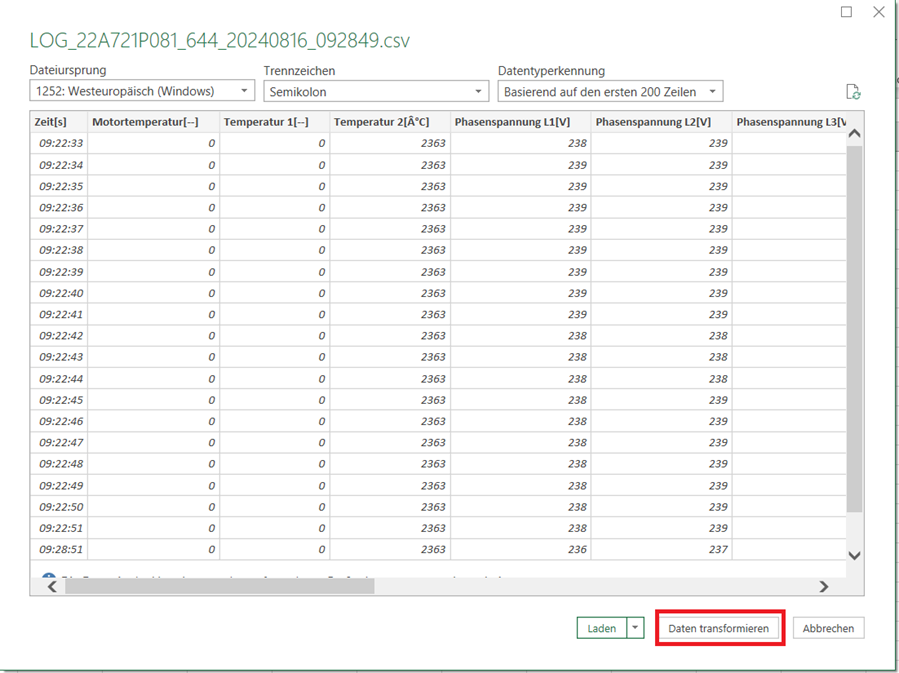Screen dimensions: 899x673
Task: Maximize the import dialog window
Action: pos(846,12)
